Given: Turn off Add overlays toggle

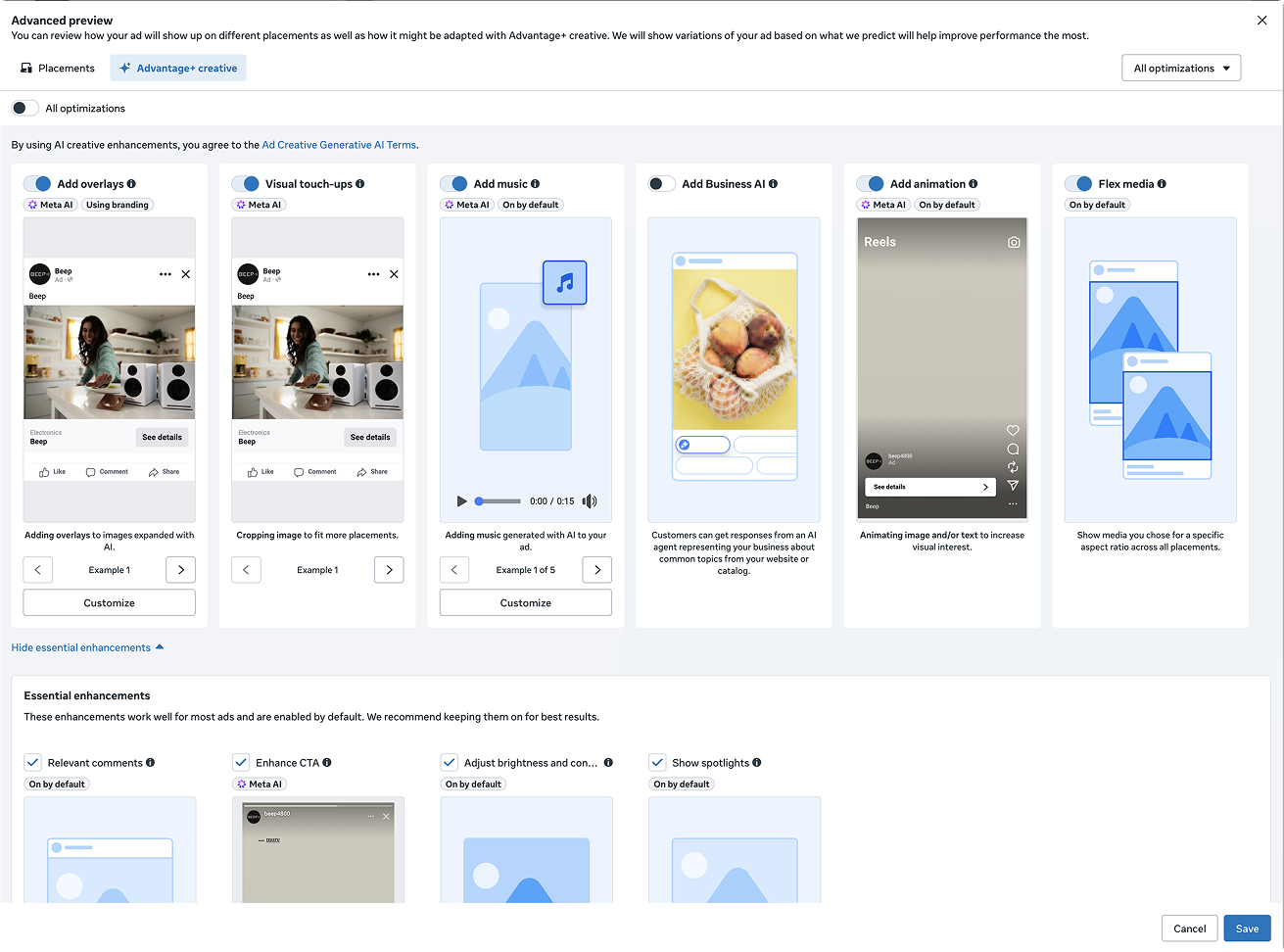Looking at the screenshot, I should (x=37, y=184).
